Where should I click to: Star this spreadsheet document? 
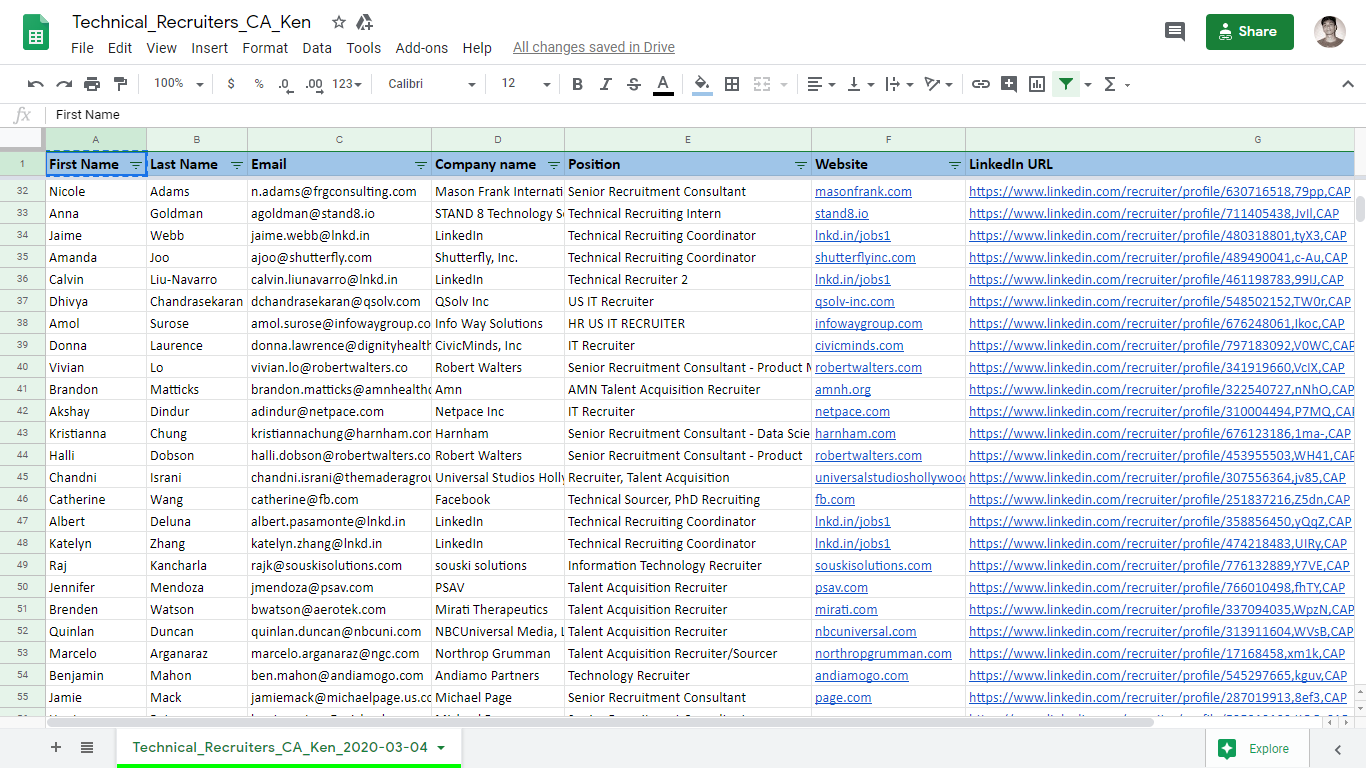(x=339, y=22)
